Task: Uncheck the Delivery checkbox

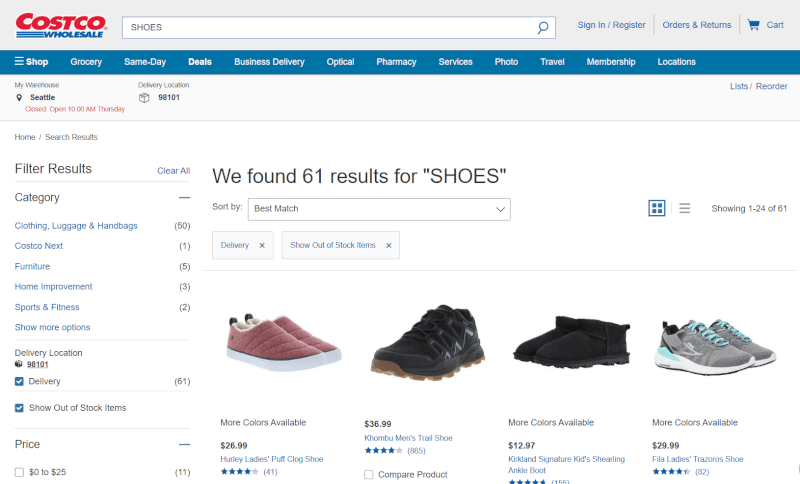Action: [x=19, y=381]
